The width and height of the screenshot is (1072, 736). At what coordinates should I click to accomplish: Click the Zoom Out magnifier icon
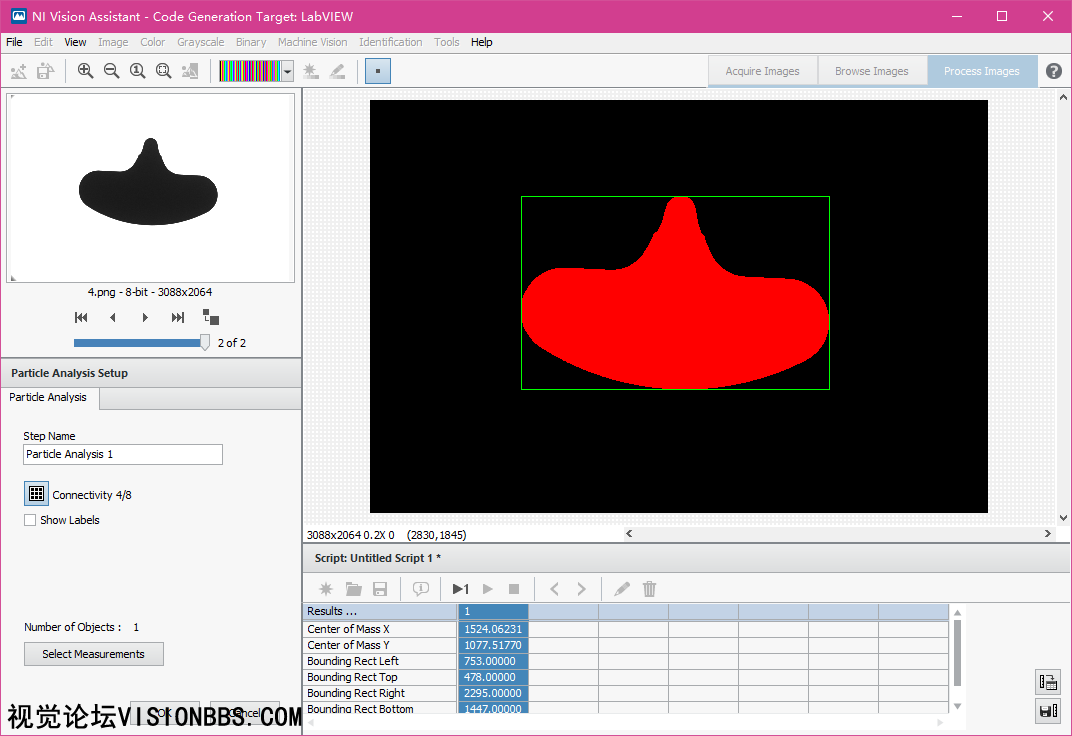pyautogui.click(x=111, y=71)
